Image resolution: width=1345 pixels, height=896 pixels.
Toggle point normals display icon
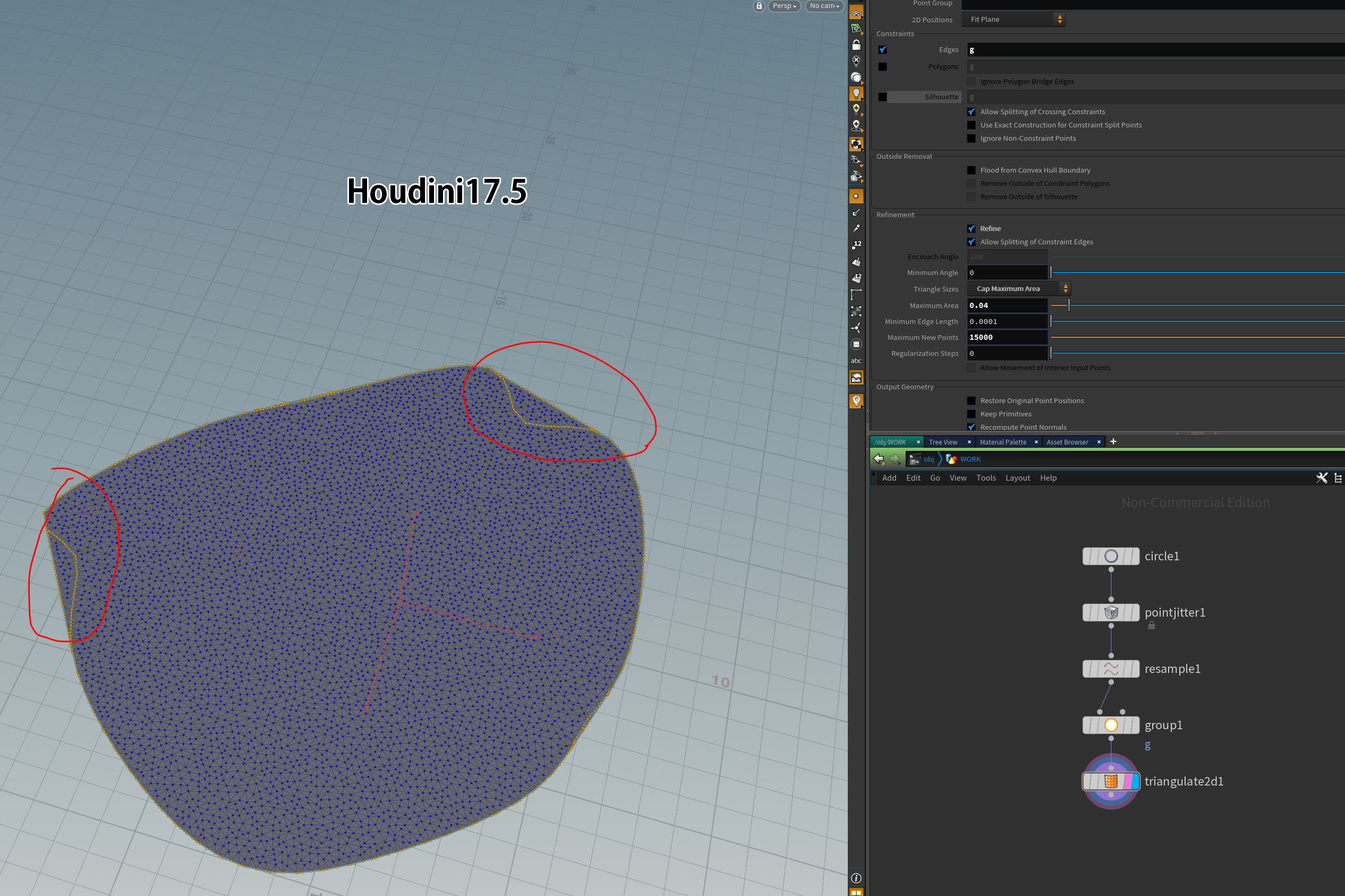pyautogui.click(x=856, y=212)
